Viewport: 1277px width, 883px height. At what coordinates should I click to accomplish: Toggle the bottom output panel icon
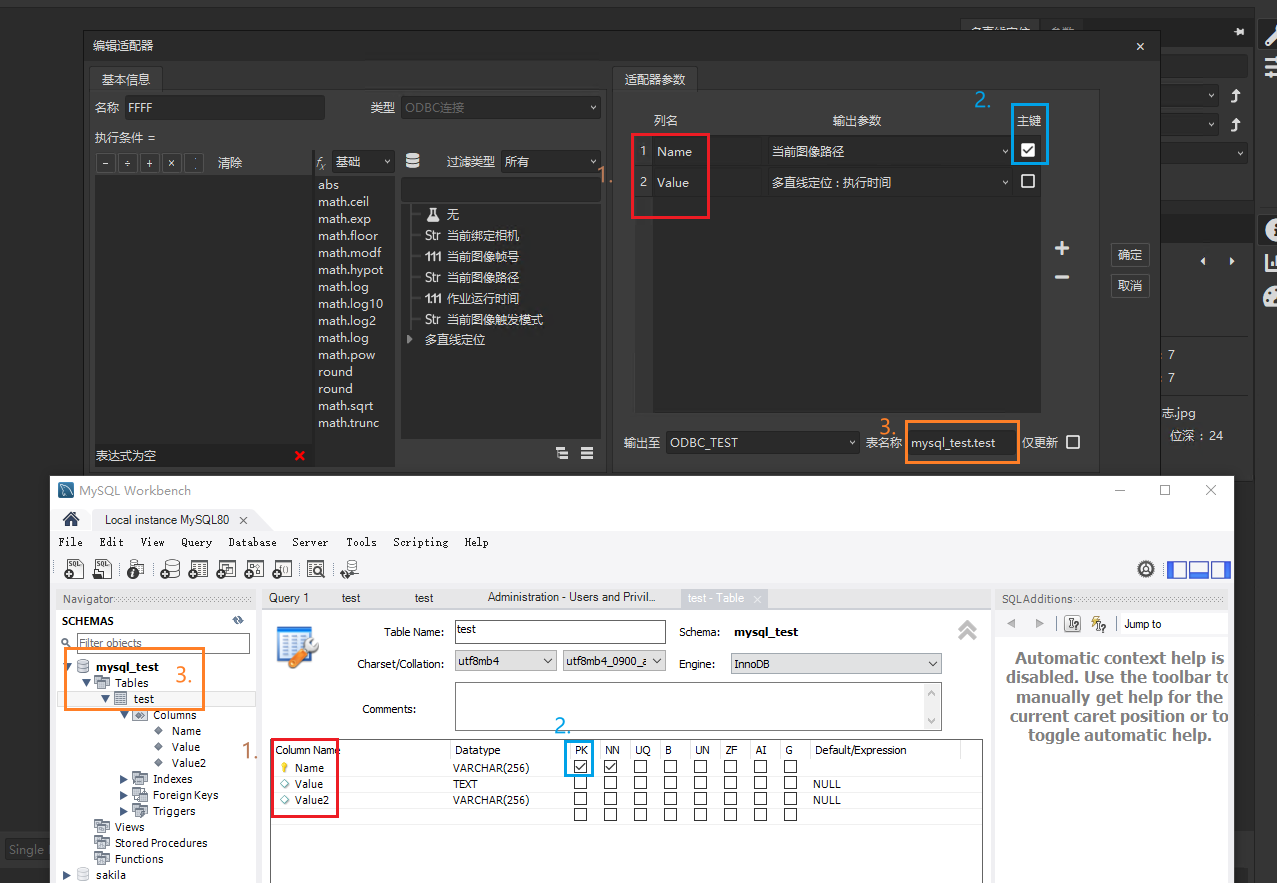click(1199, 569)
